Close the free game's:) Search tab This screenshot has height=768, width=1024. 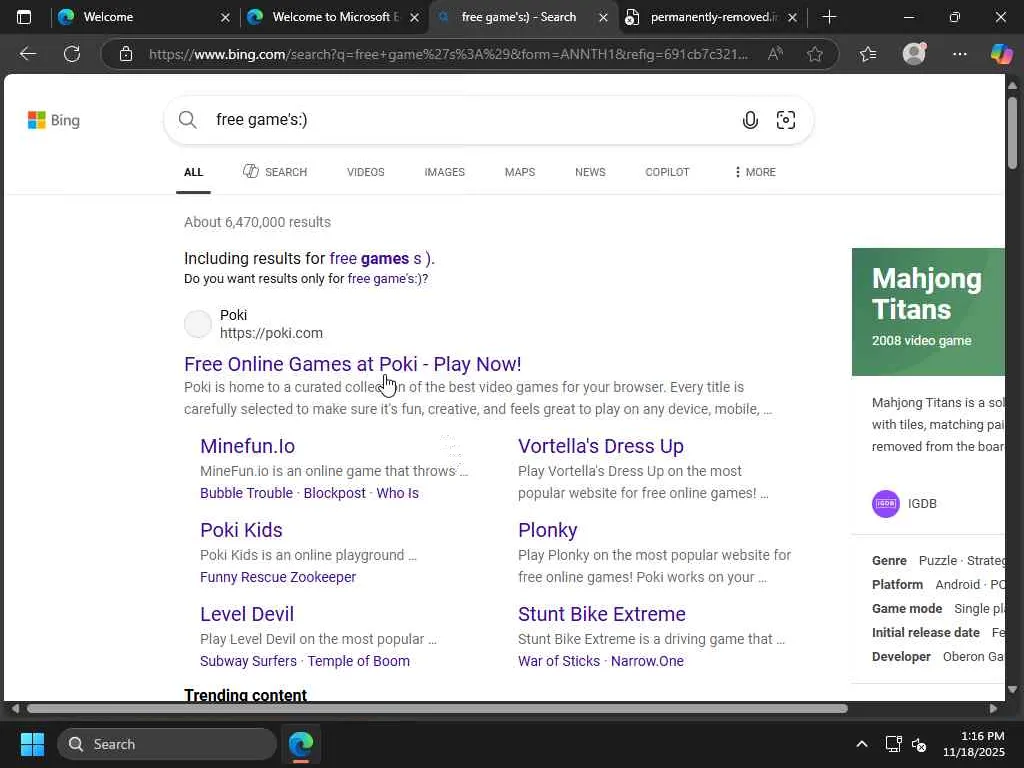[603, 18]
